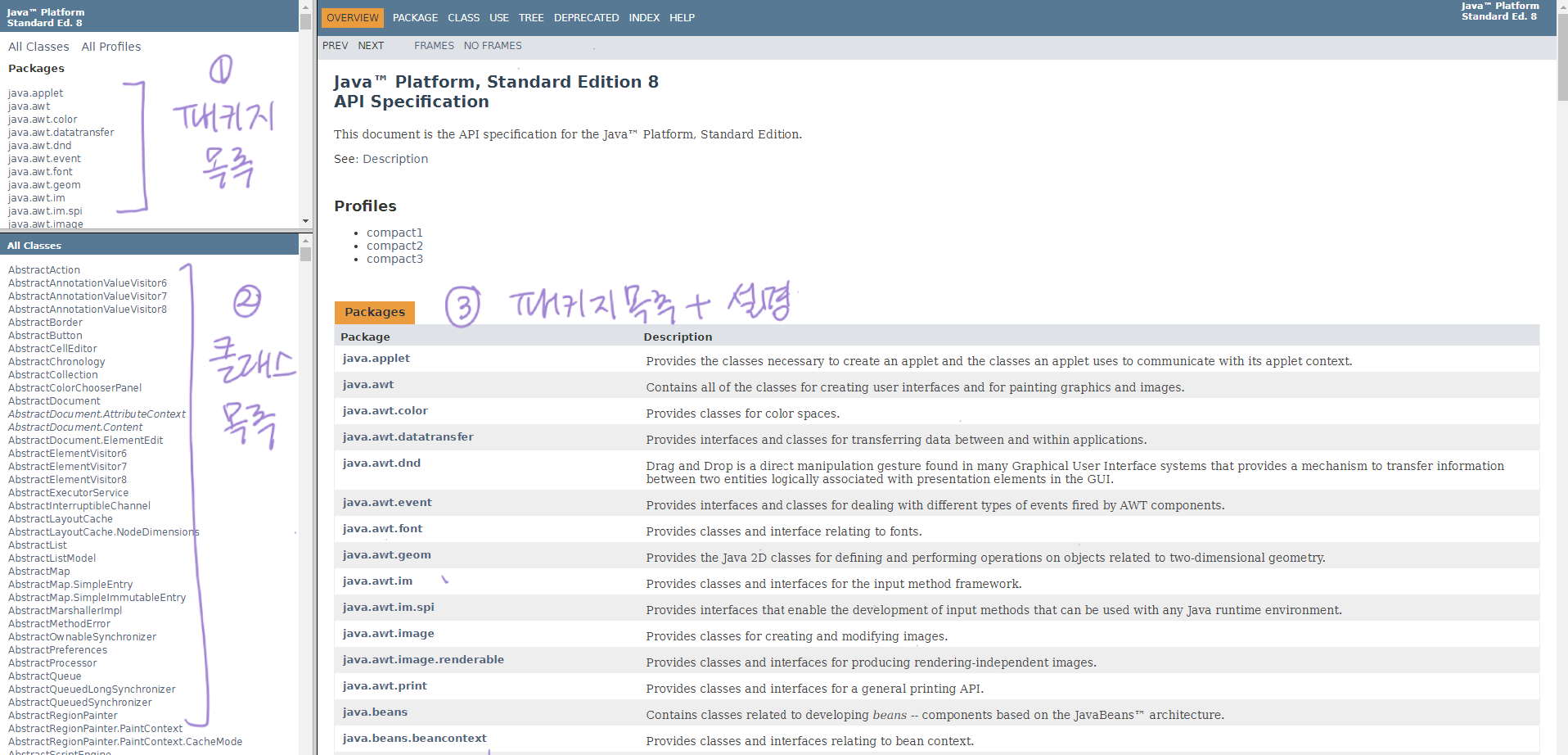The height and width of the screenshot is (755, 1568).
Task: Open the AbstractButton class
Action: (45, 336)
